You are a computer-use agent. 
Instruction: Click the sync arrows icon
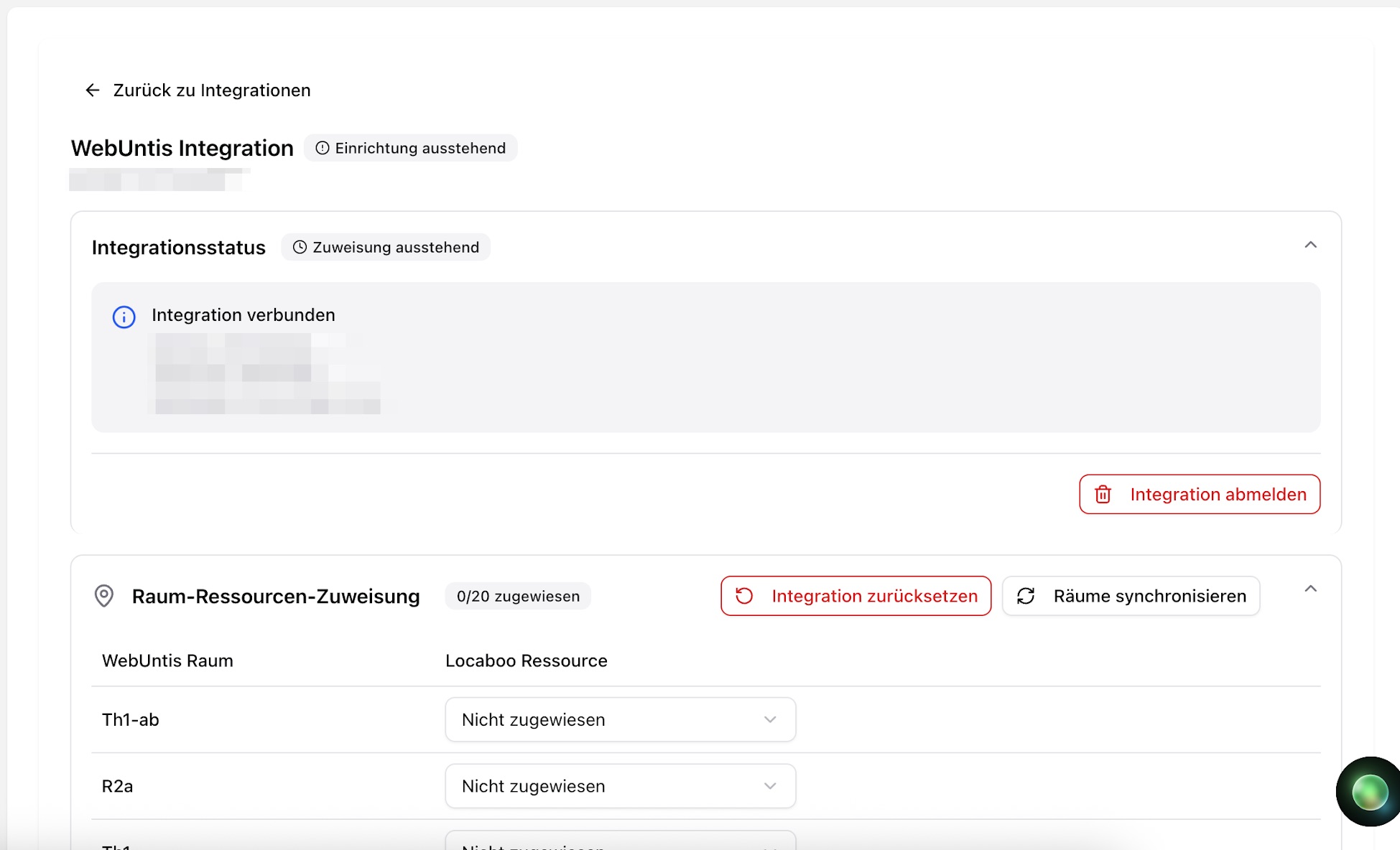(x=1026, y=596)
